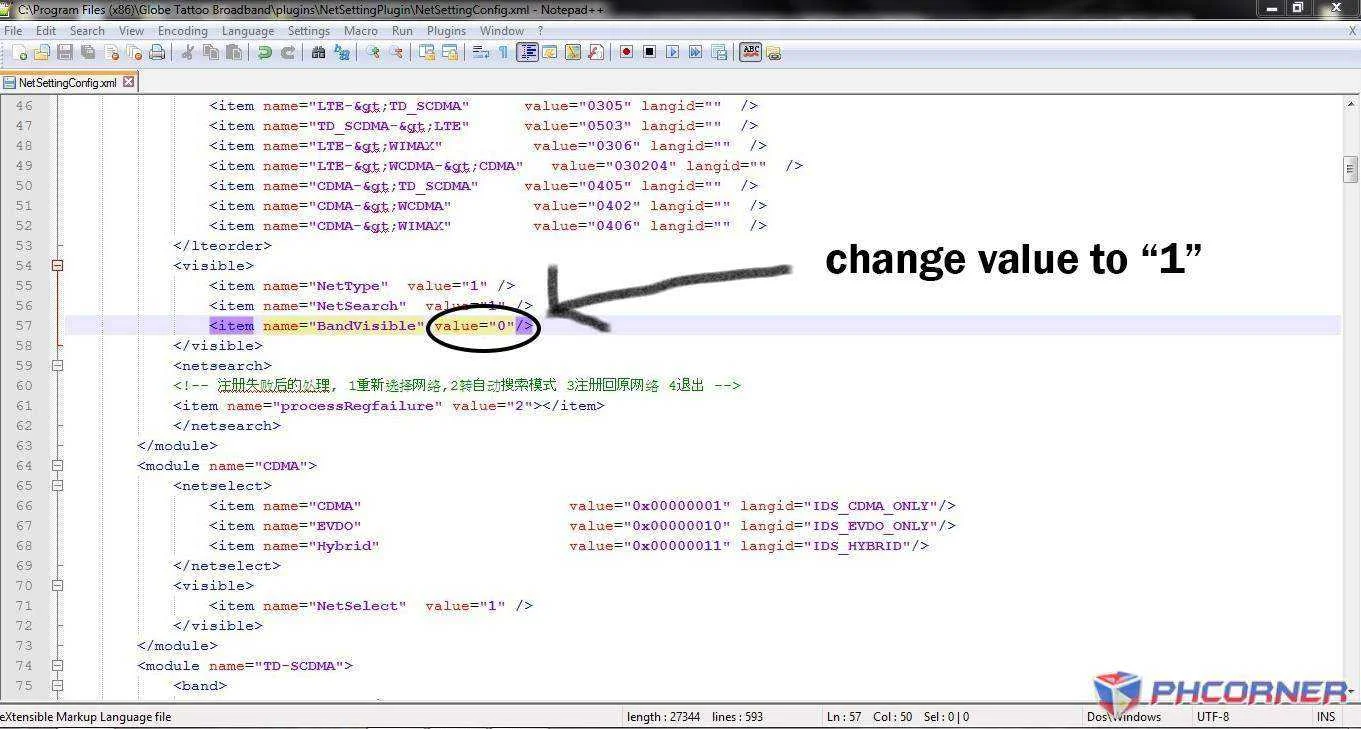Open the question mark help menu

541,31
